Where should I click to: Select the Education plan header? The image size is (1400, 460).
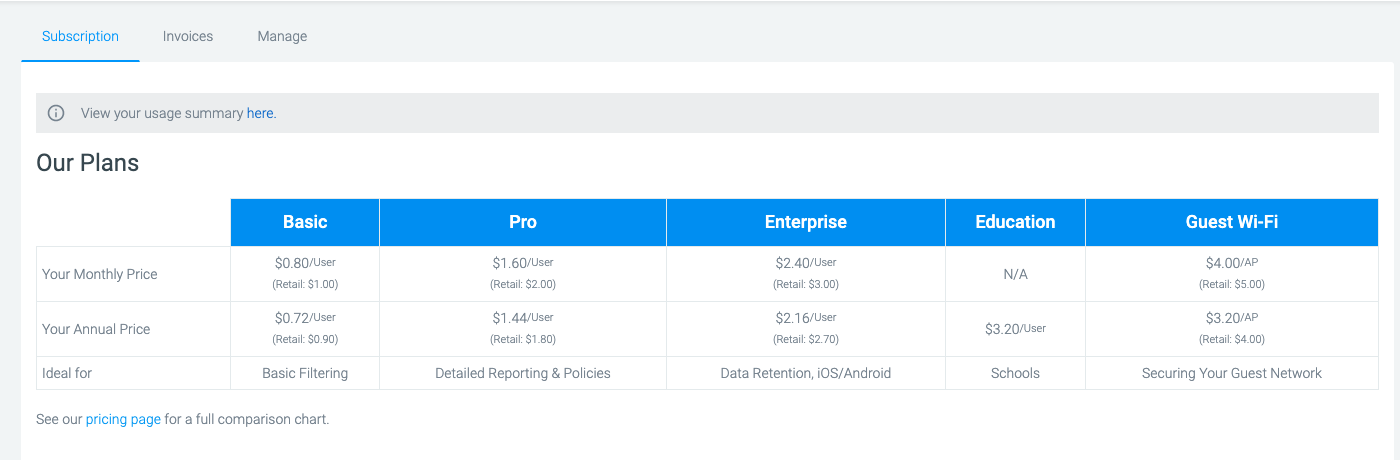coord(1015,222)
